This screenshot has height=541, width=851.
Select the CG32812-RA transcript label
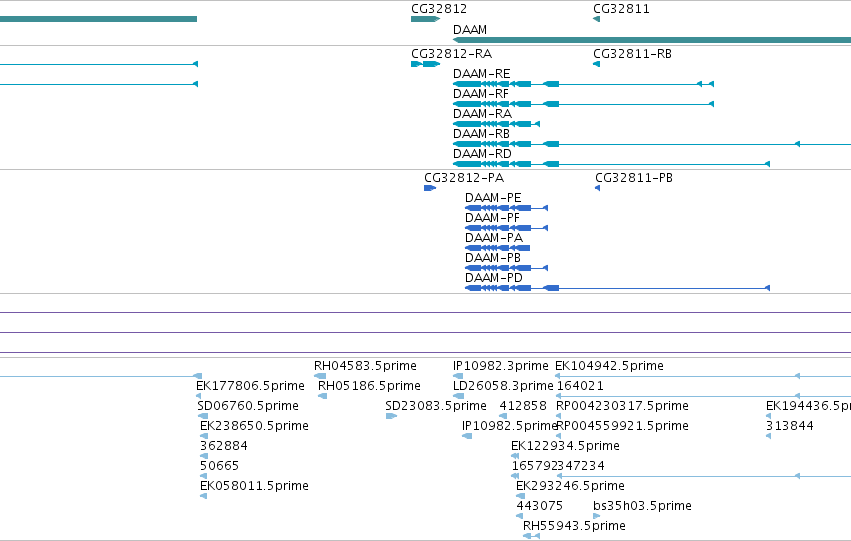coord(452,54)
